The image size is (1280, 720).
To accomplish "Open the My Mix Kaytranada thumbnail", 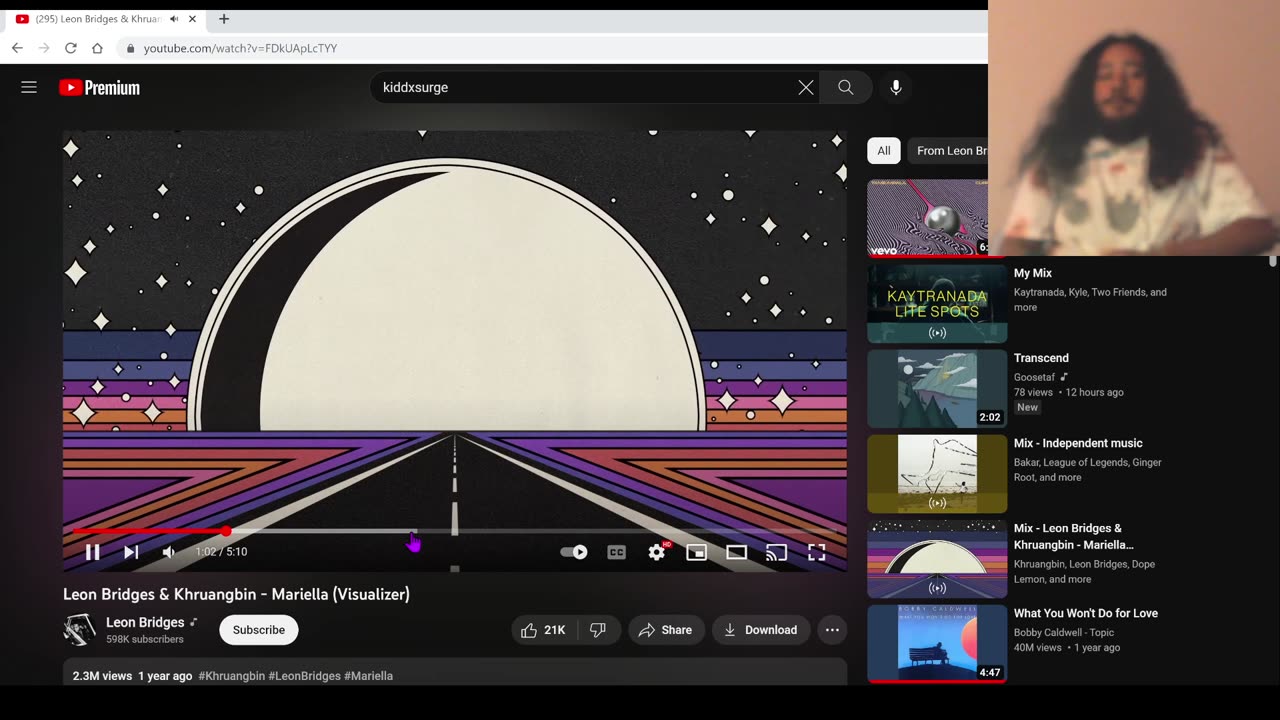I will click(x=937, y=303).
